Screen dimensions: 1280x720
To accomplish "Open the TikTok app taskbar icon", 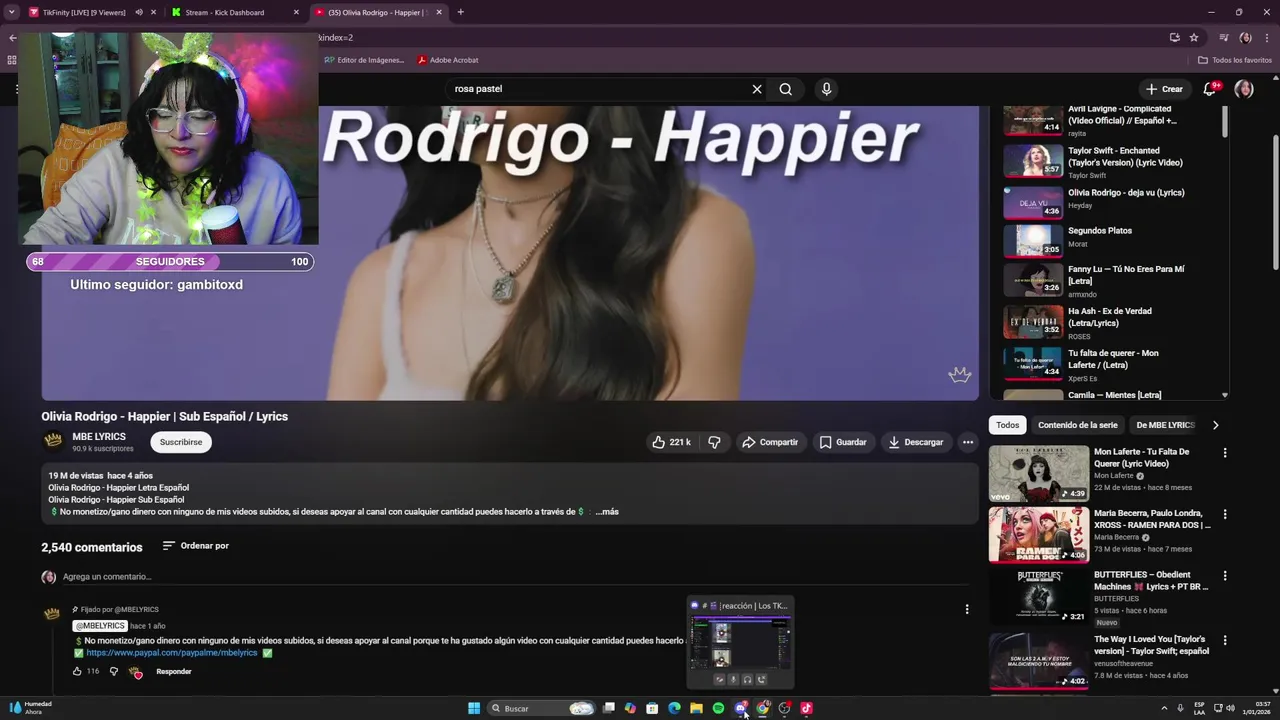I will 806,708.
